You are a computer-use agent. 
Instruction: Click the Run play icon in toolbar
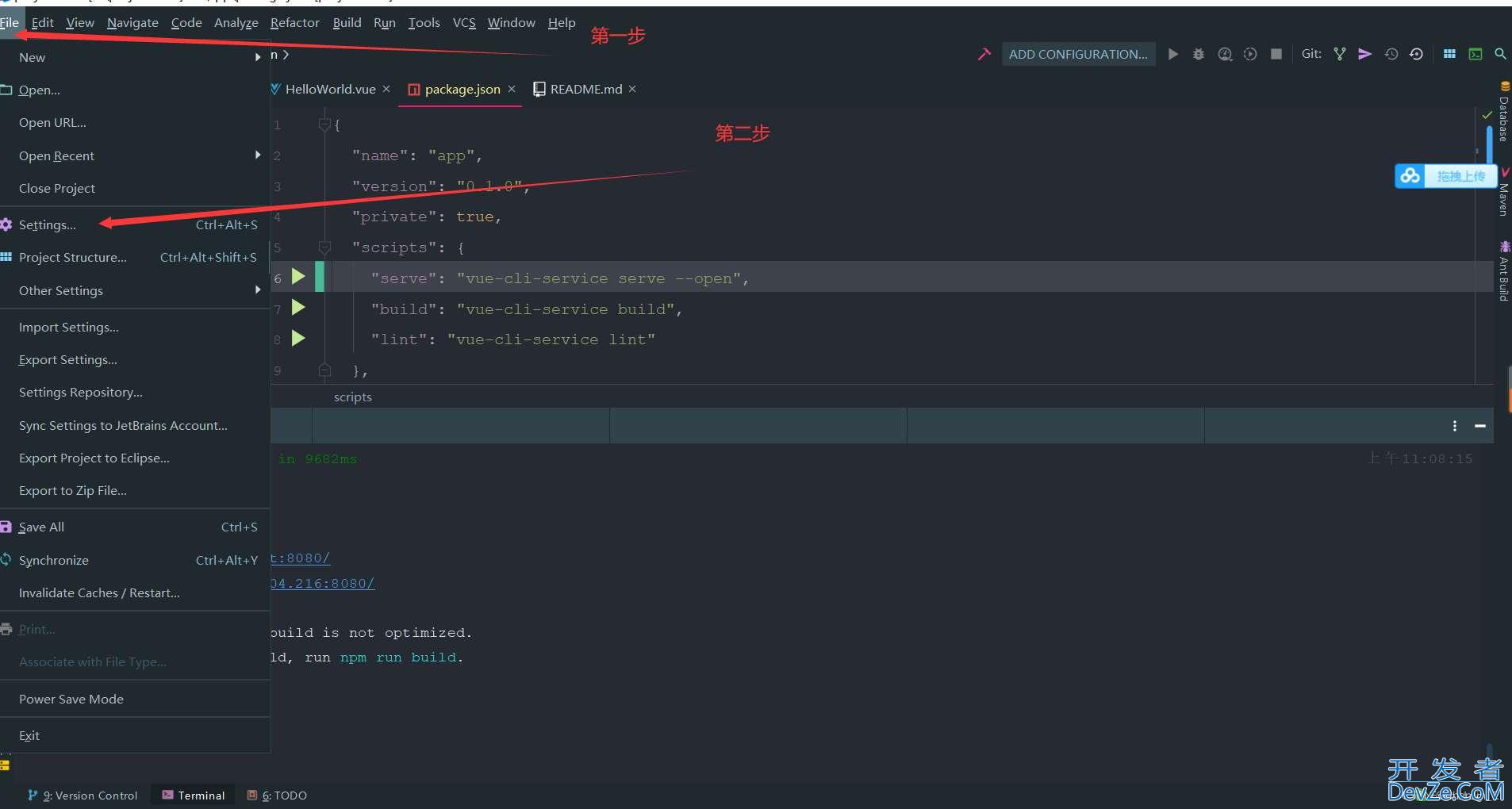(x=1173, y=54)
